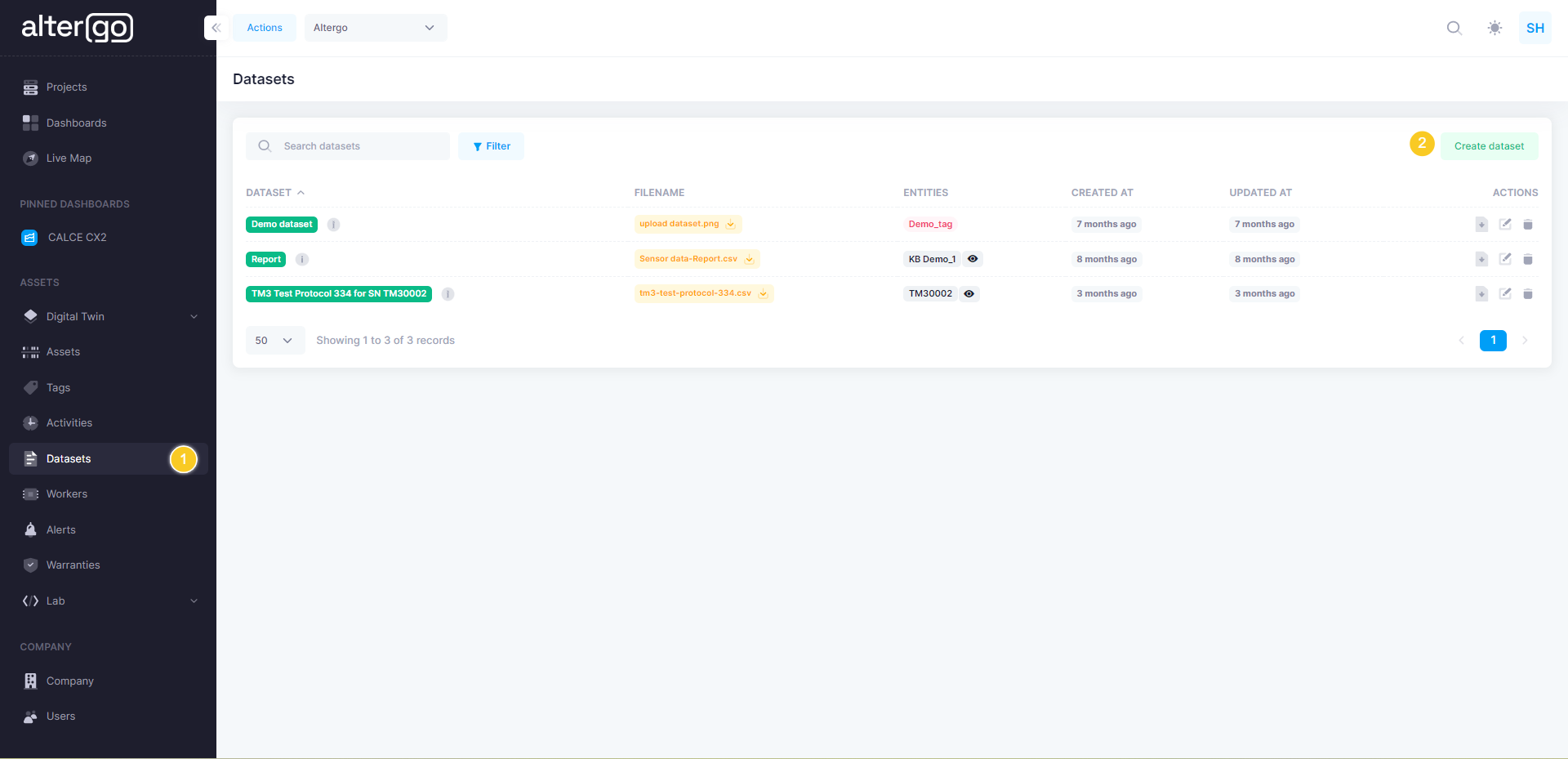This screenshot has width=1568, height=759.
Task: Toggle eye icon next to TM30002 entity
Action: pos(969,294)
